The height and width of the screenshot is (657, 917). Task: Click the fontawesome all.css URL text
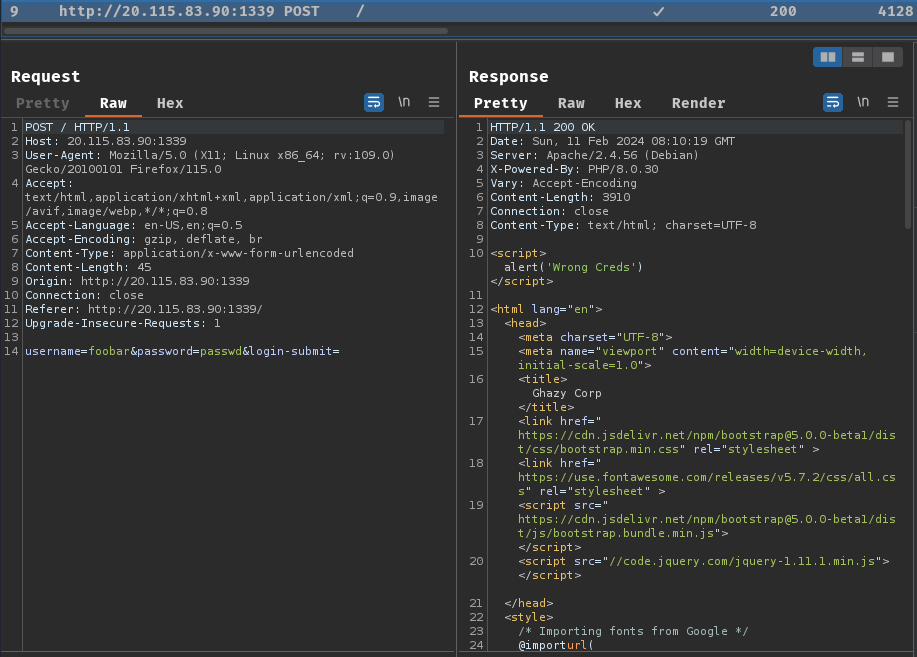pos(706,484)
